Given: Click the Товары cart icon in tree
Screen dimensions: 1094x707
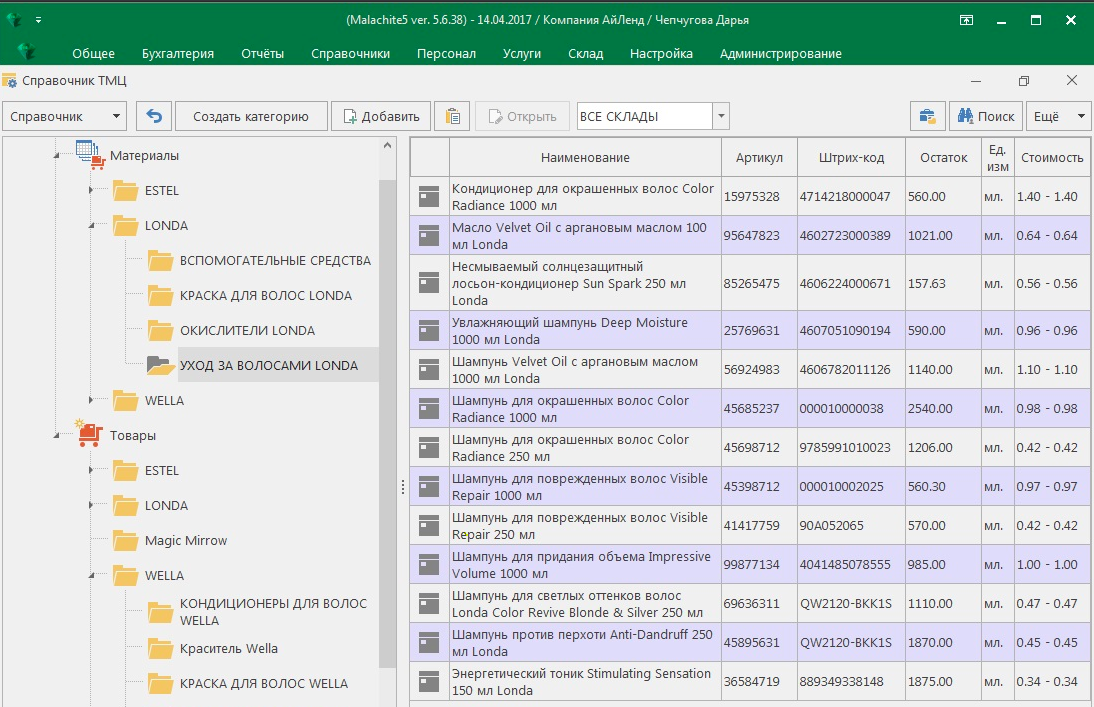Looking at the screenshot, I should click(90, 435).
